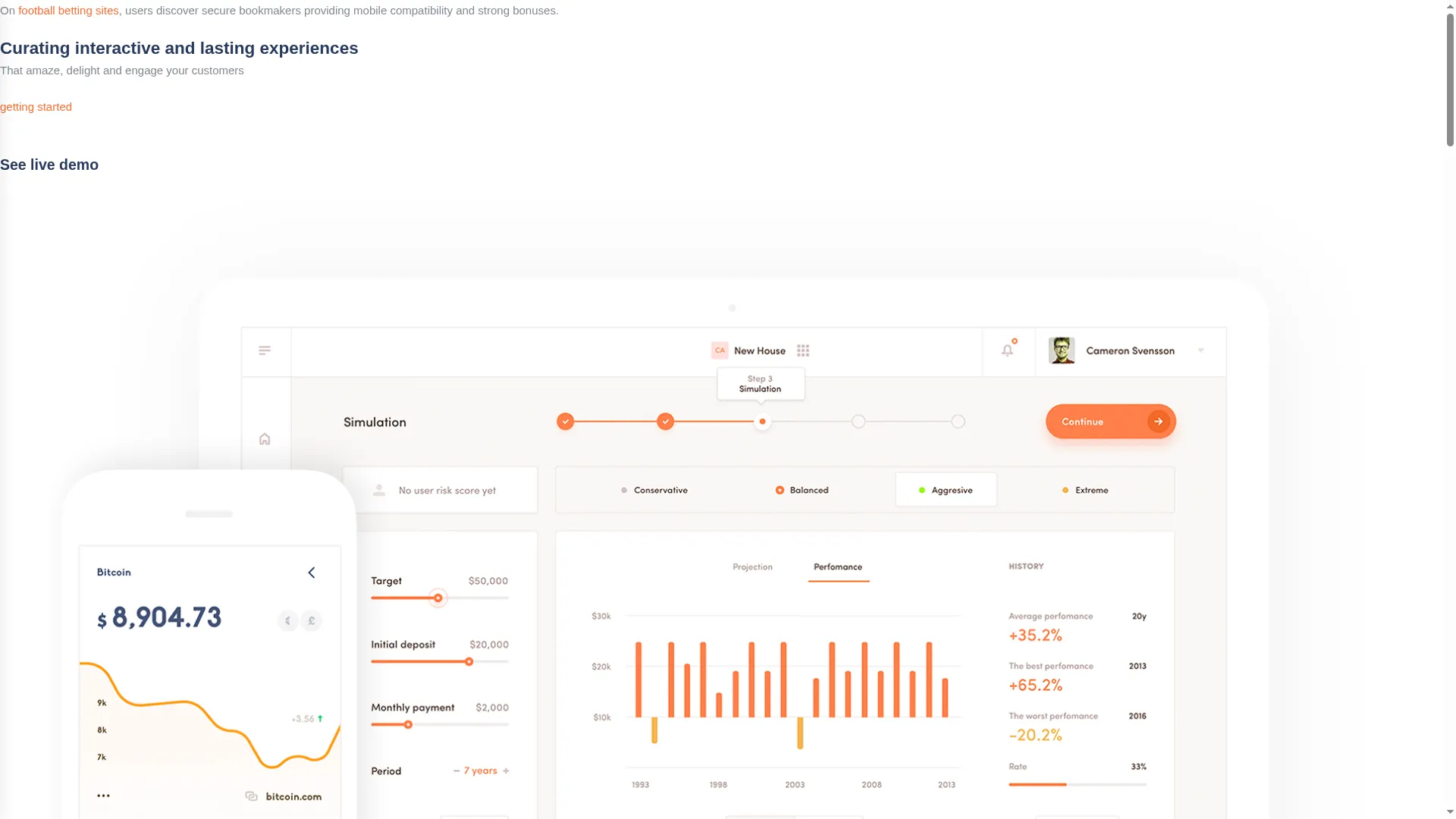Click the New House project title
Viewport: 1456px width, 819px height.
760,351
